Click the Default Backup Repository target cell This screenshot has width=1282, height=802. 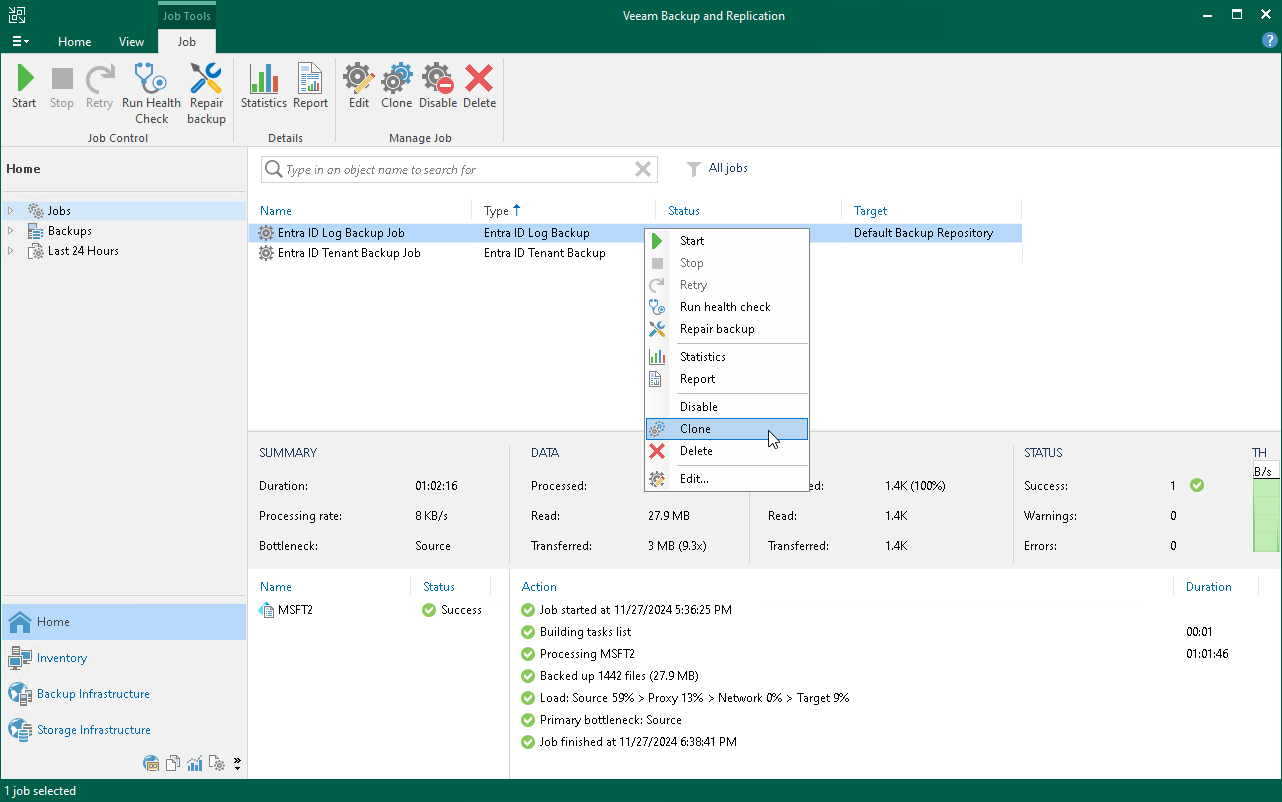(924, 233)
